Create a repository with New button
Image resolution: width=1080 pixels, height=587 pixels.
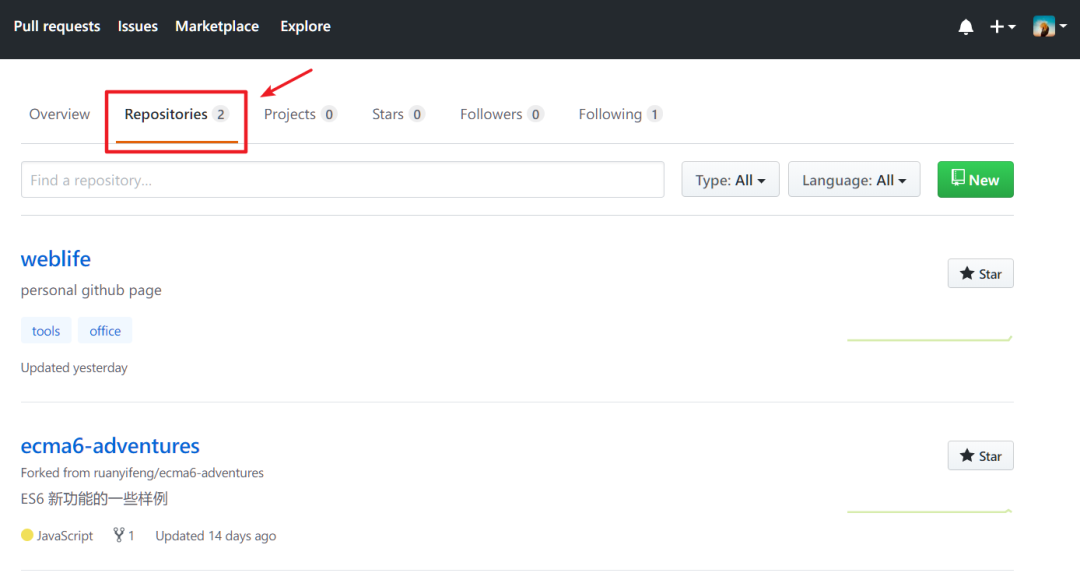[x=975, y=180]
